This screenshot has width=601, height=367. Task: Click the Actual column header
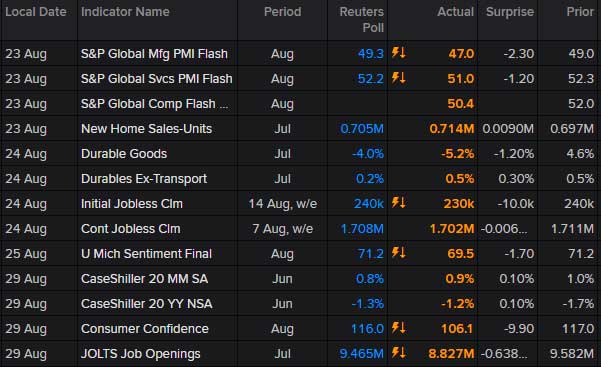pos(455,12)
